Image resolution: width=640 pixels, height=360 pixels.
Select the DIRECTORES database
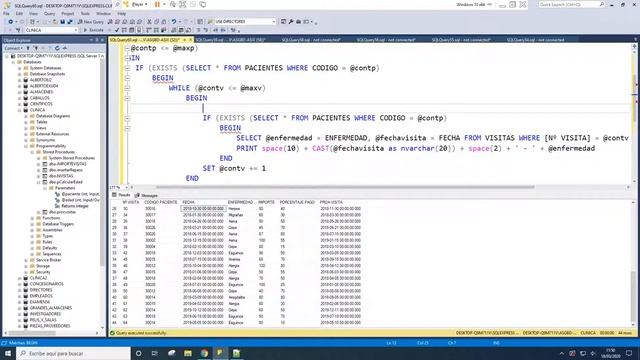(41, 290)
